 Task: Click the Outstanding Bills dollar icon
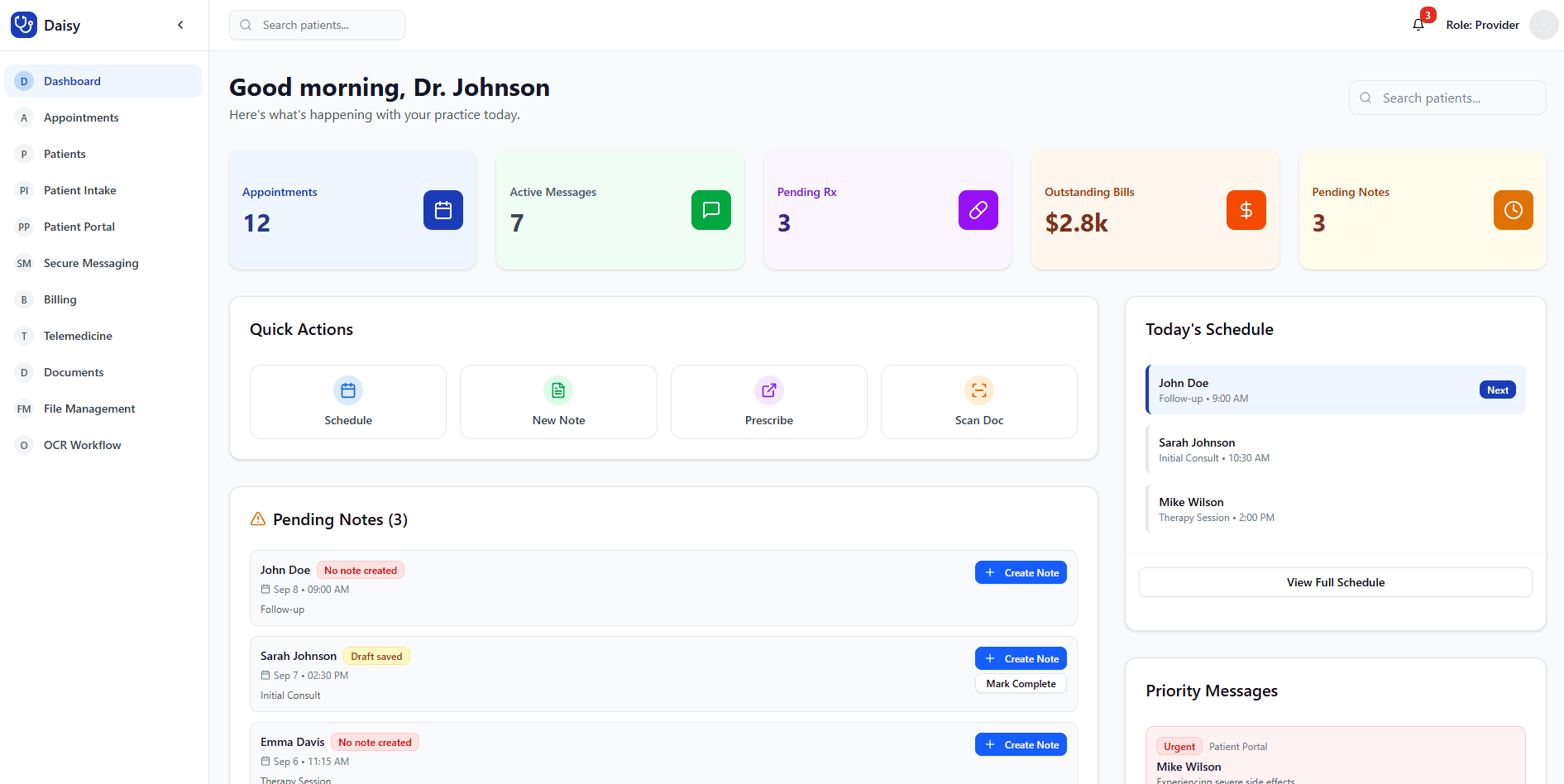[x=1246, y=210]
